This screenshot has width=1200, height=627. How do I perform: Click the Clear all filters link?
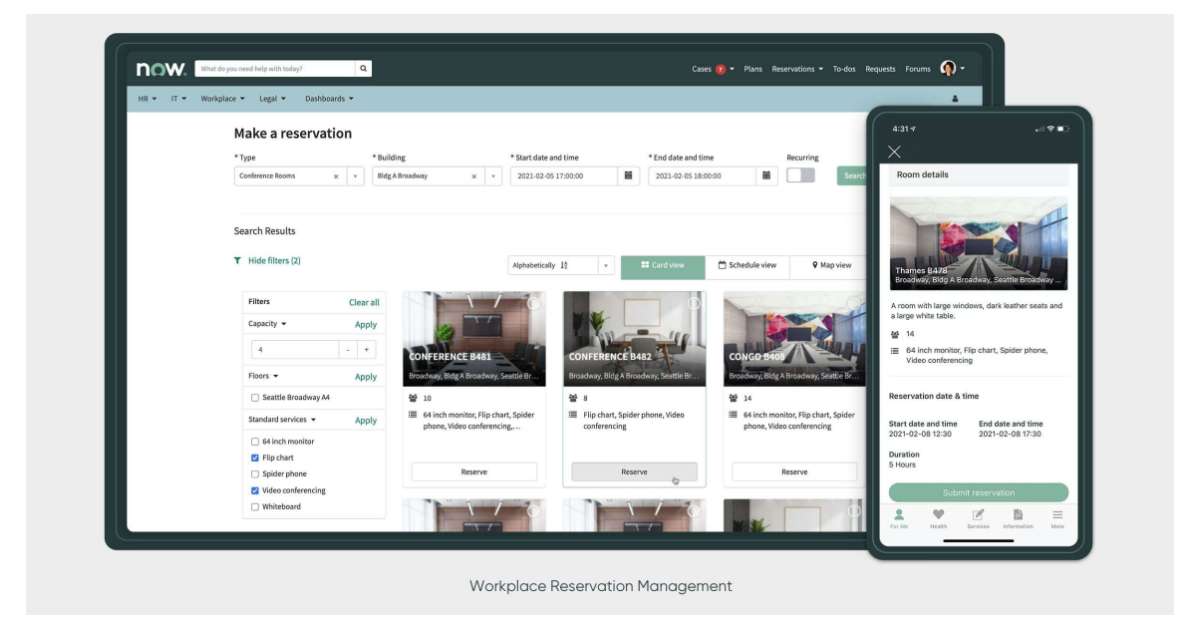tap(365, 302)
